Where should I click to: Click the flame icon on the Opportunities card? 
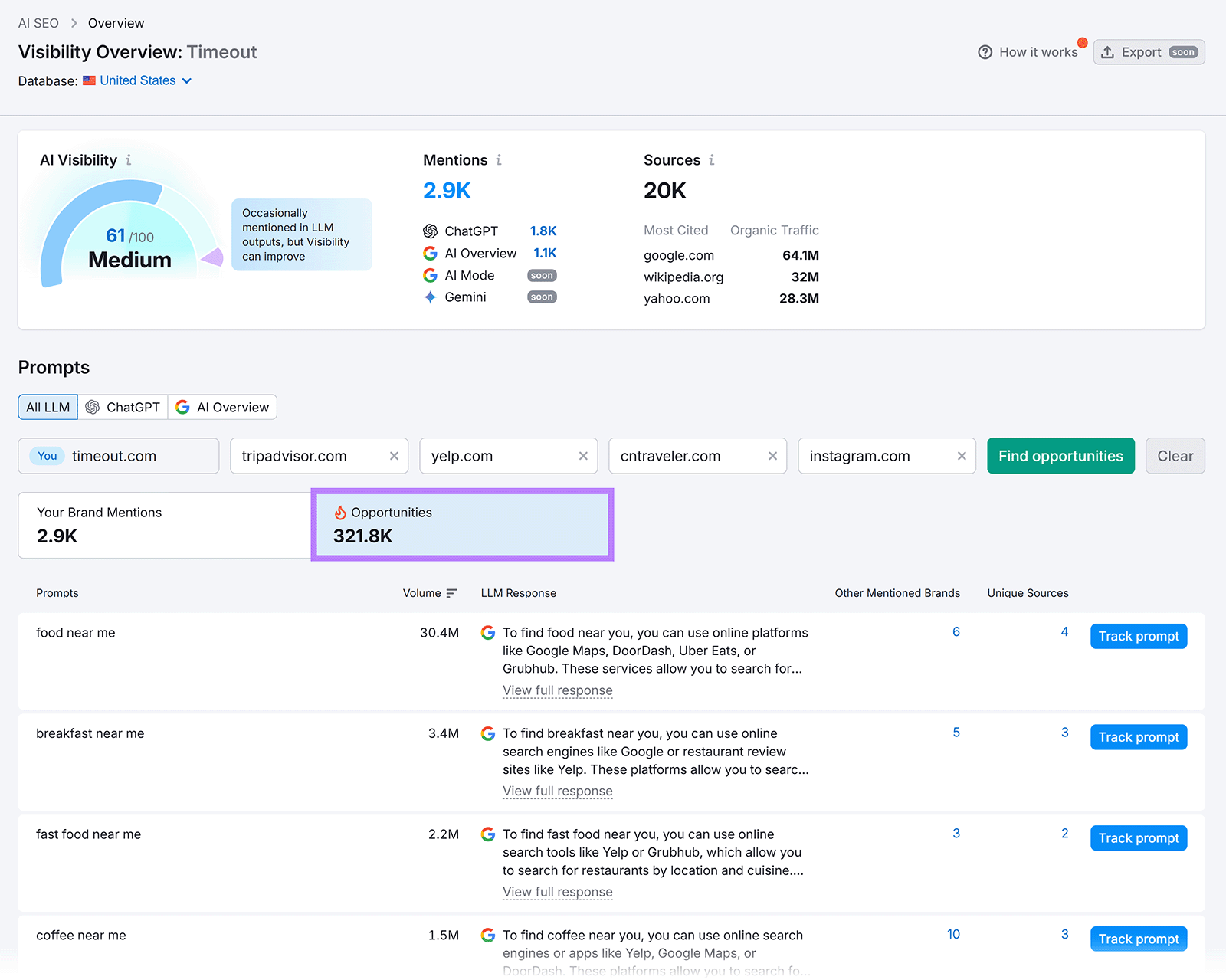coord(339,512)
